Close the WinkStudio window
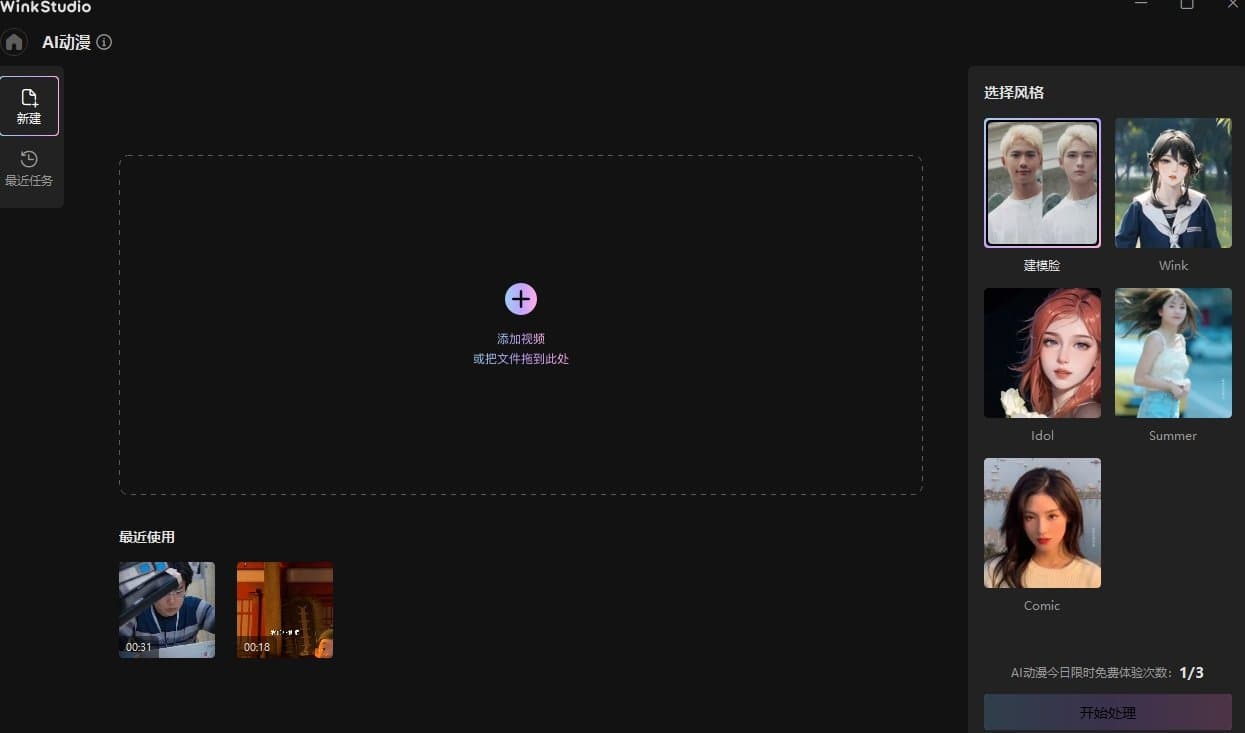Image resolution: width=1245 pixels, height=733 pixels. (x=1232, y=5)
